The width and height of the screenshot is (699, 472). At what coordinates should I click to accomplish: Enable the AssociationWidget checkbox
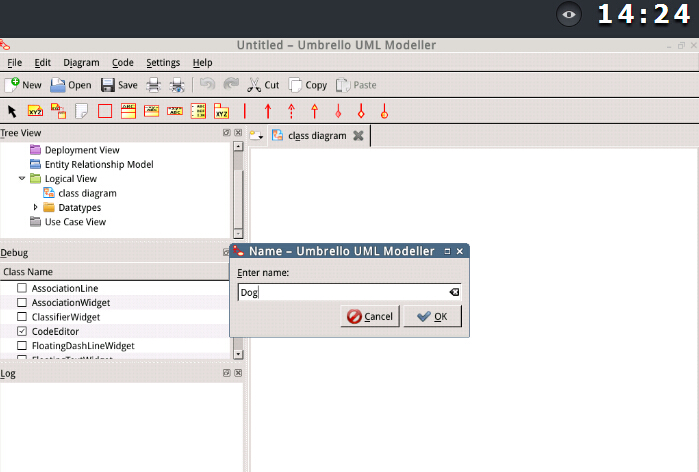click(22, 302)
